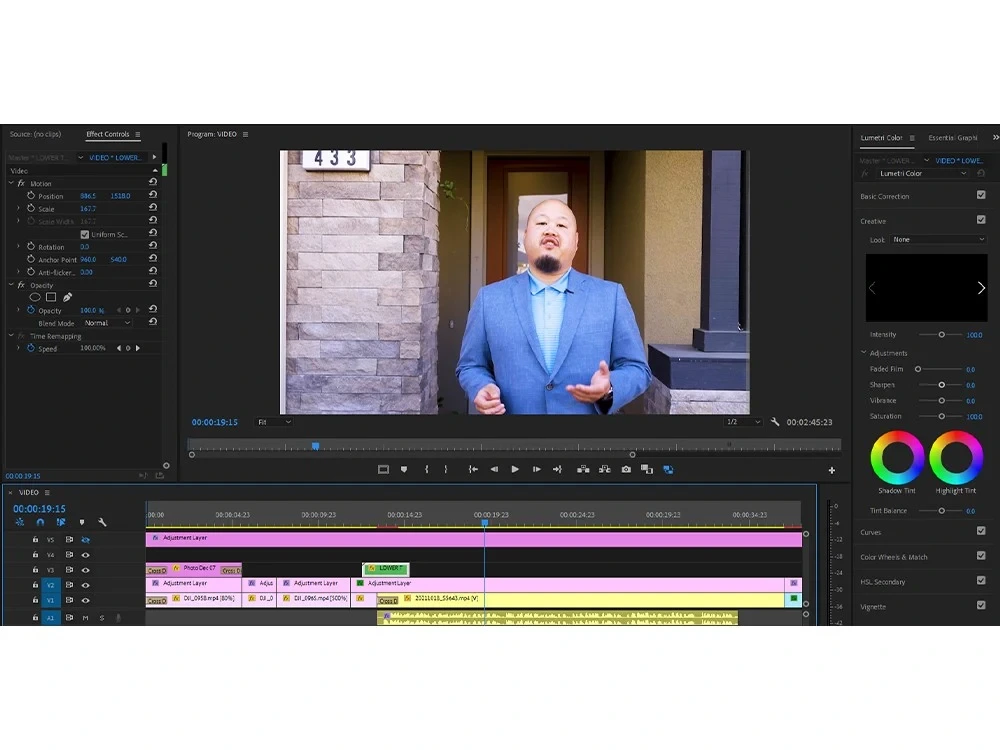Collapse the Adjustments section
The height and width of the screenshot is (750, 1000).
pyautogui.click(x=864, y=352)
